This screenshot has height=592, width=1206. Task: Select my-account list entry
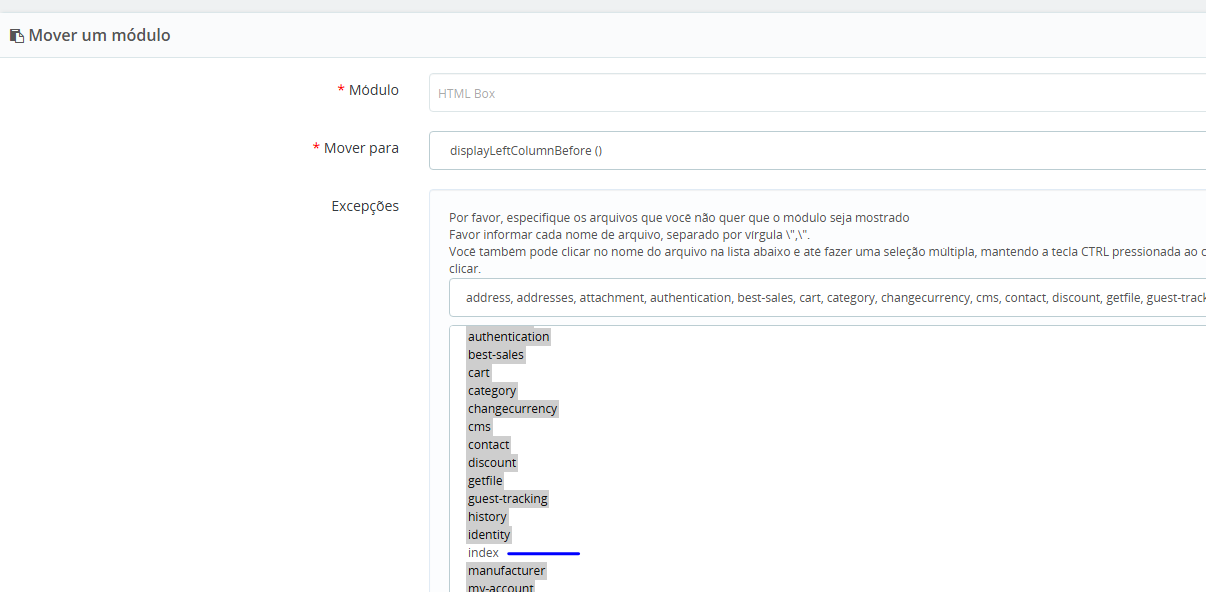tap(501, 587)
